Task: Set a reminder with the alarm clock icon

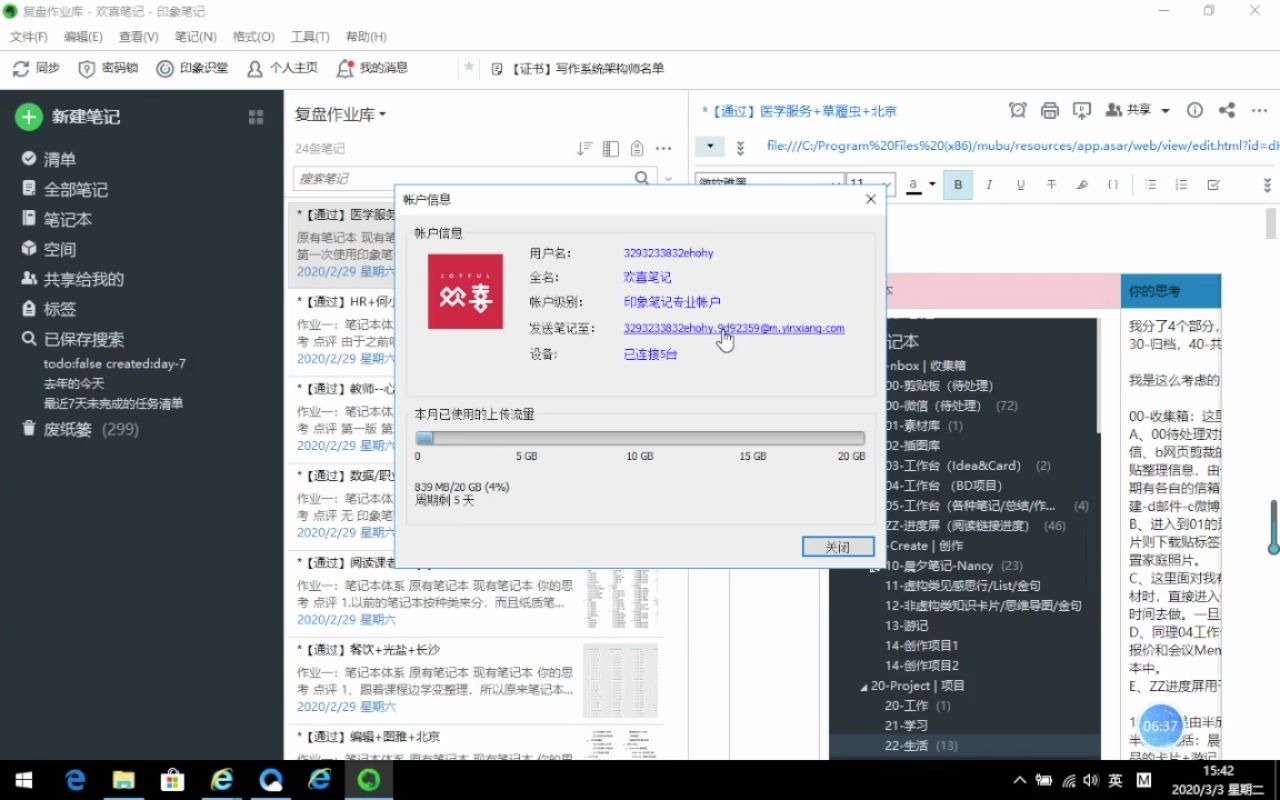Action: point(1018,110)
